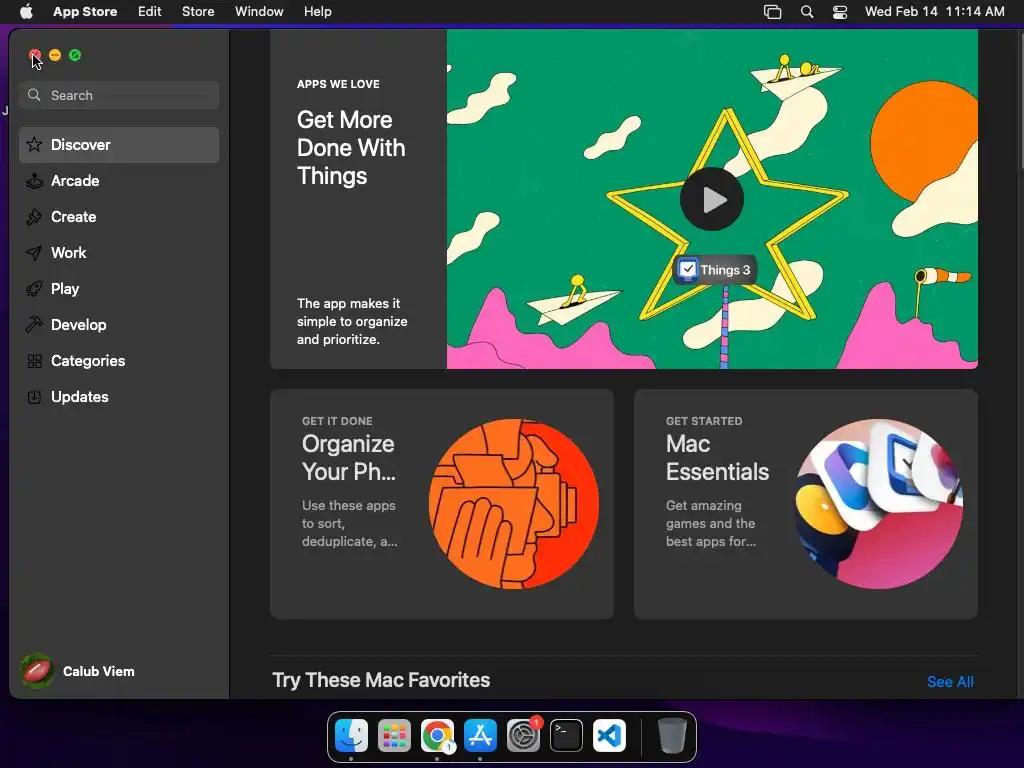This screenshot has height=768, width=1024.
Task: Click the Updates download icon
Action: point(34,396)
